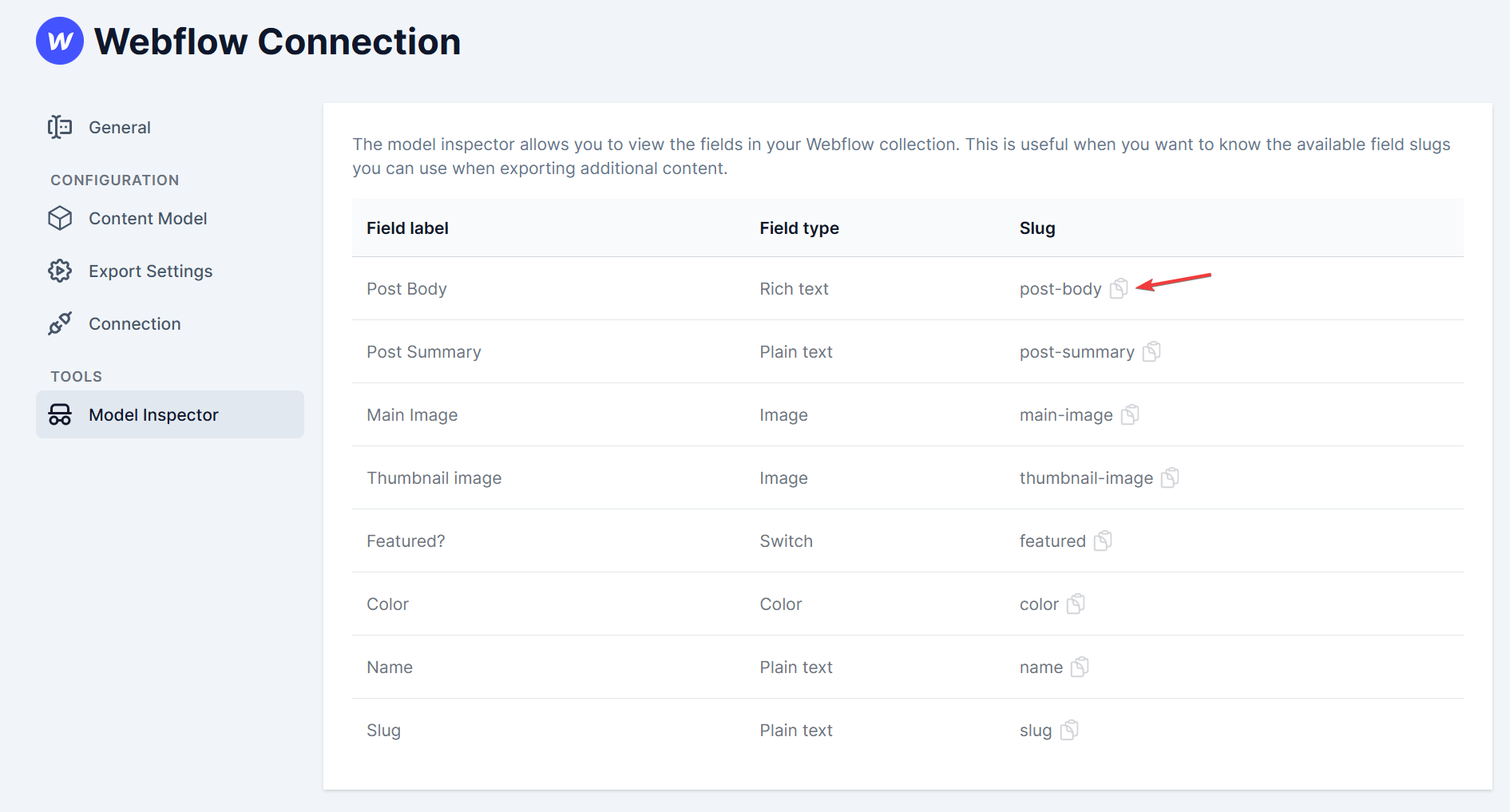Image resolution: width=1510 pixels, height=812 pixels.
Task: Go to Content Model configuration
Action: (x=148, y=219)
